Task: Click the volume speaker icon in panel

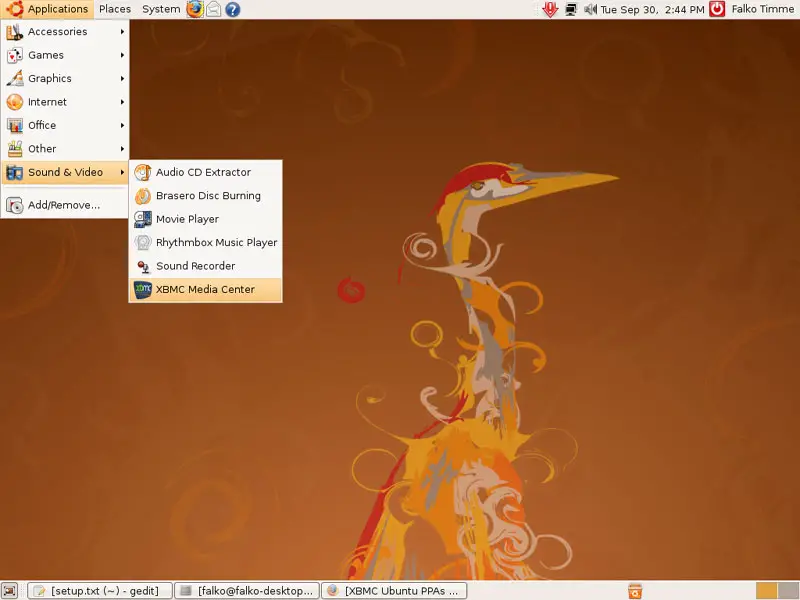Action: (x=590, y=9)
